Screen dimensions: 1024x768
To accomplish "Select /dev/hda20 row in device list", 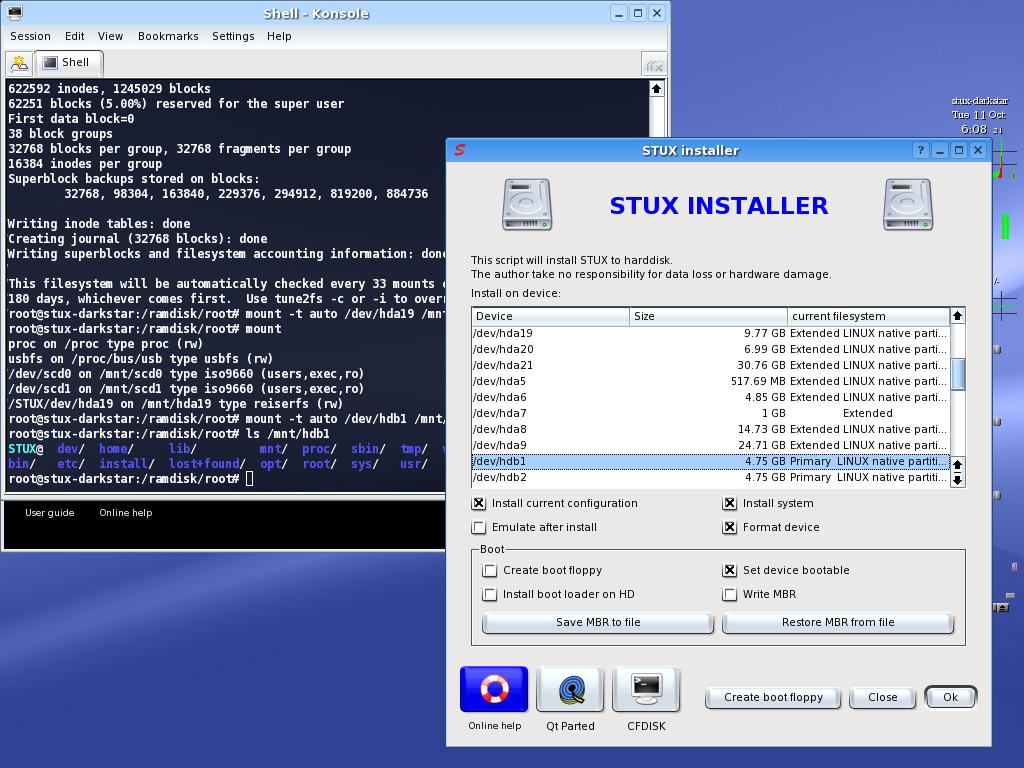I will (x=710, y=349).
